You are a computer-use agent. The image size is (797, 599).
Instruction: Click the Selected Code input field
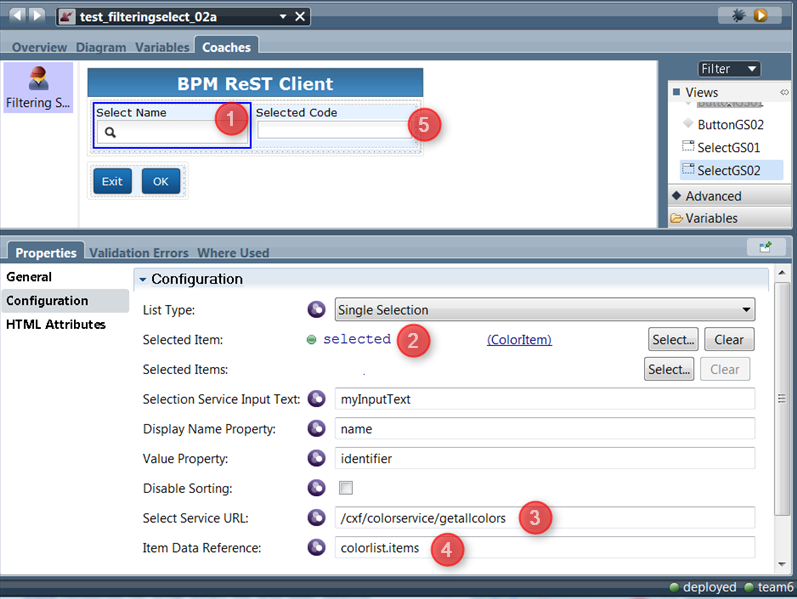point(334,130)
